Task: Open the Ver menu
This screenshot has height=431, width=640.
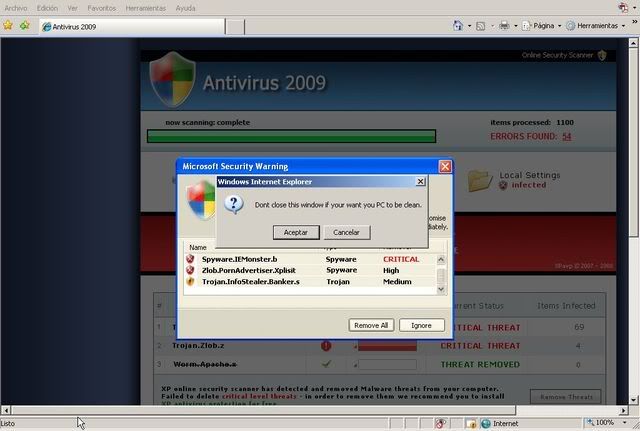Action: (x=72, y=8)
